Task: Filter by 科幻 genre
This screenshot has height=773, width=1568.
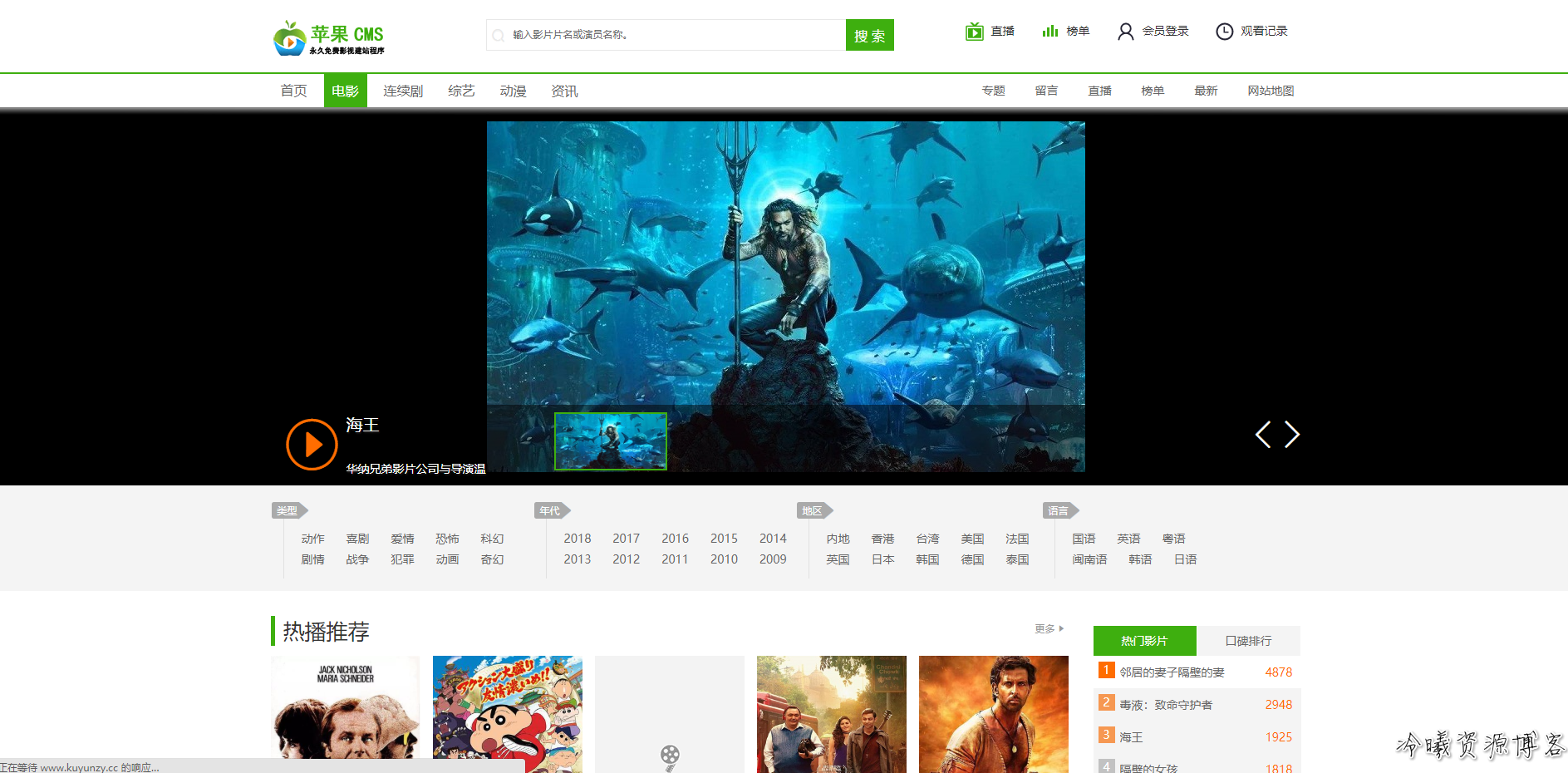Action: pos(492,539)
